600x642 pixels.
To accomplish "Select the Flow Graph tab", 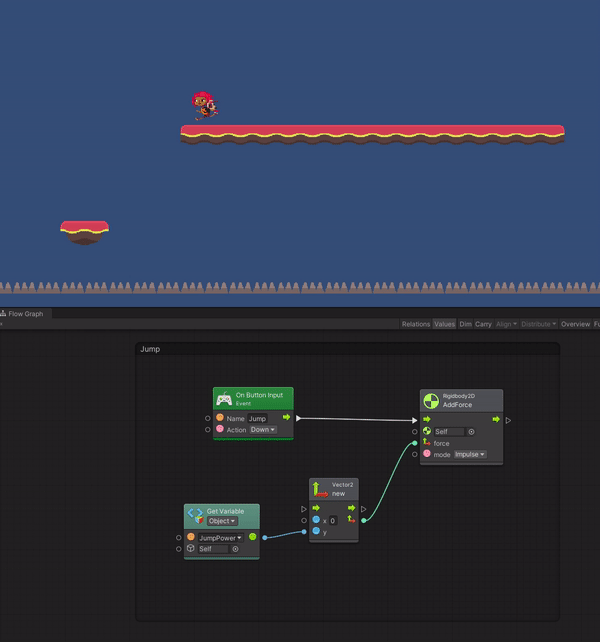I will click(x=24, y=314).
